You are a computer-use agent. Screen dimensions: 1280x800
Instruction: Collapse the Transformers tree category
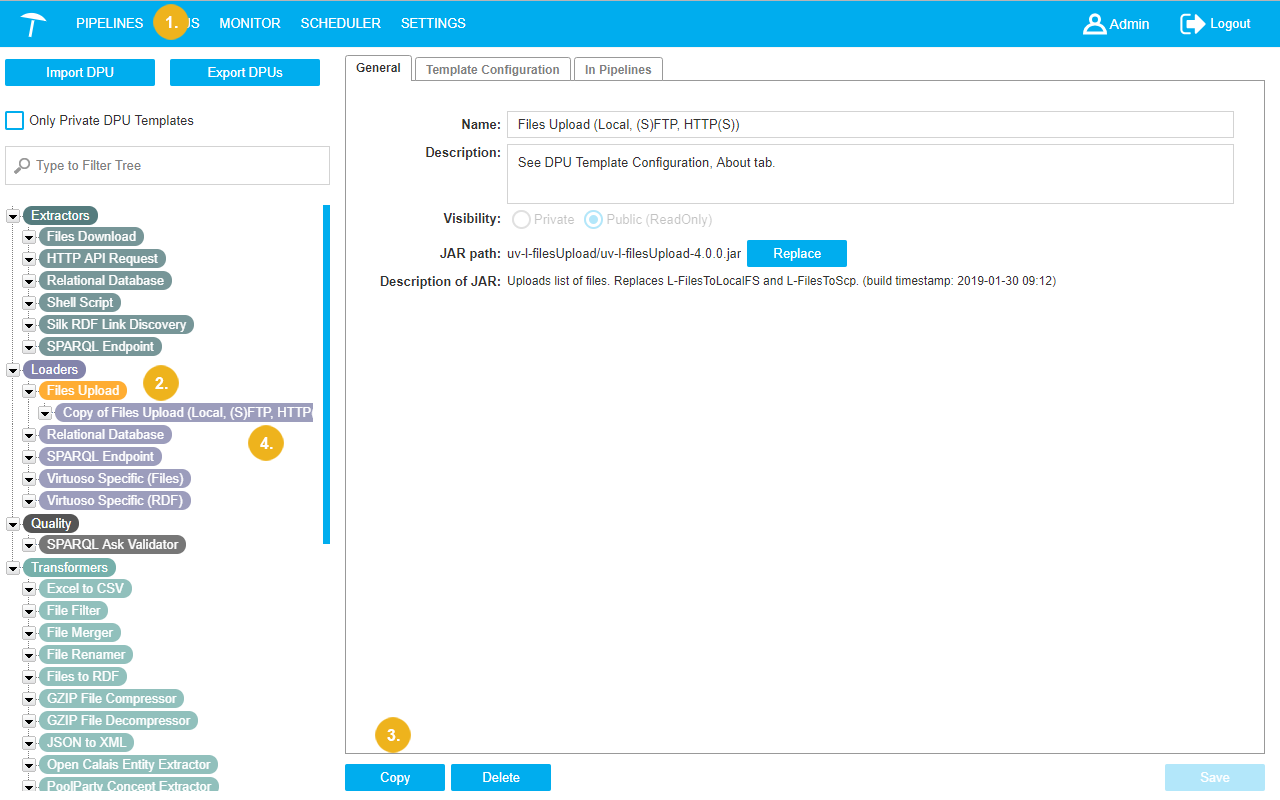pos(14,568)
